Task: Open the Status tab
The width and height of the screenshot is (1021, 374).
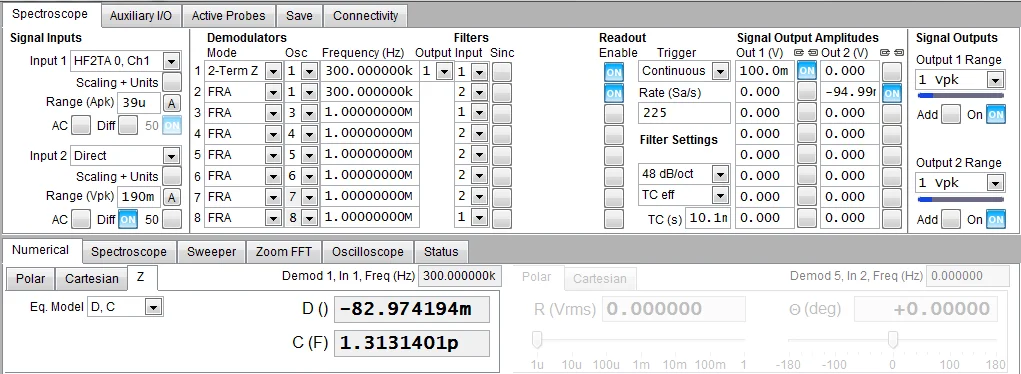Action: 441,252
